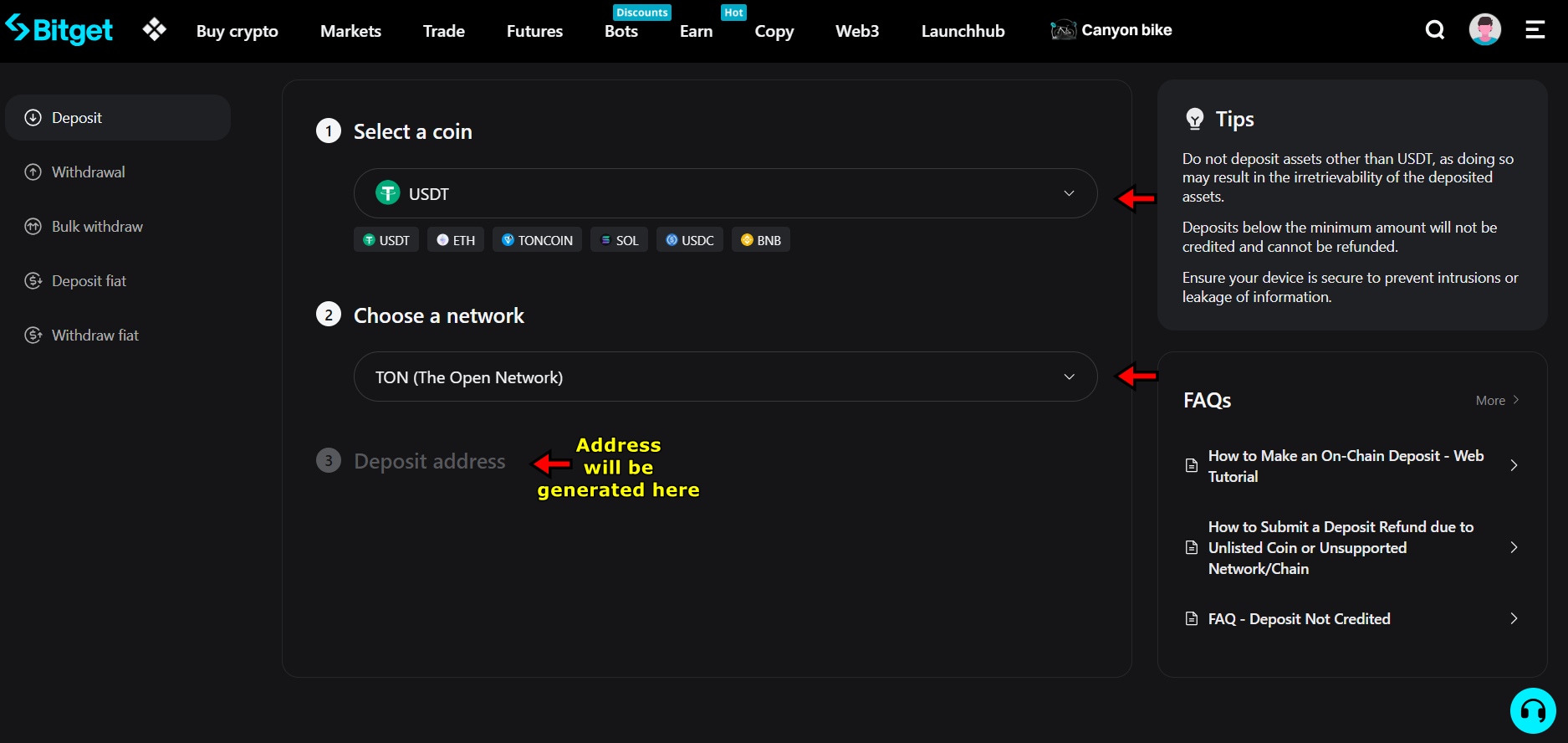Select Deposit in the sidebar

tap(118, 118)
